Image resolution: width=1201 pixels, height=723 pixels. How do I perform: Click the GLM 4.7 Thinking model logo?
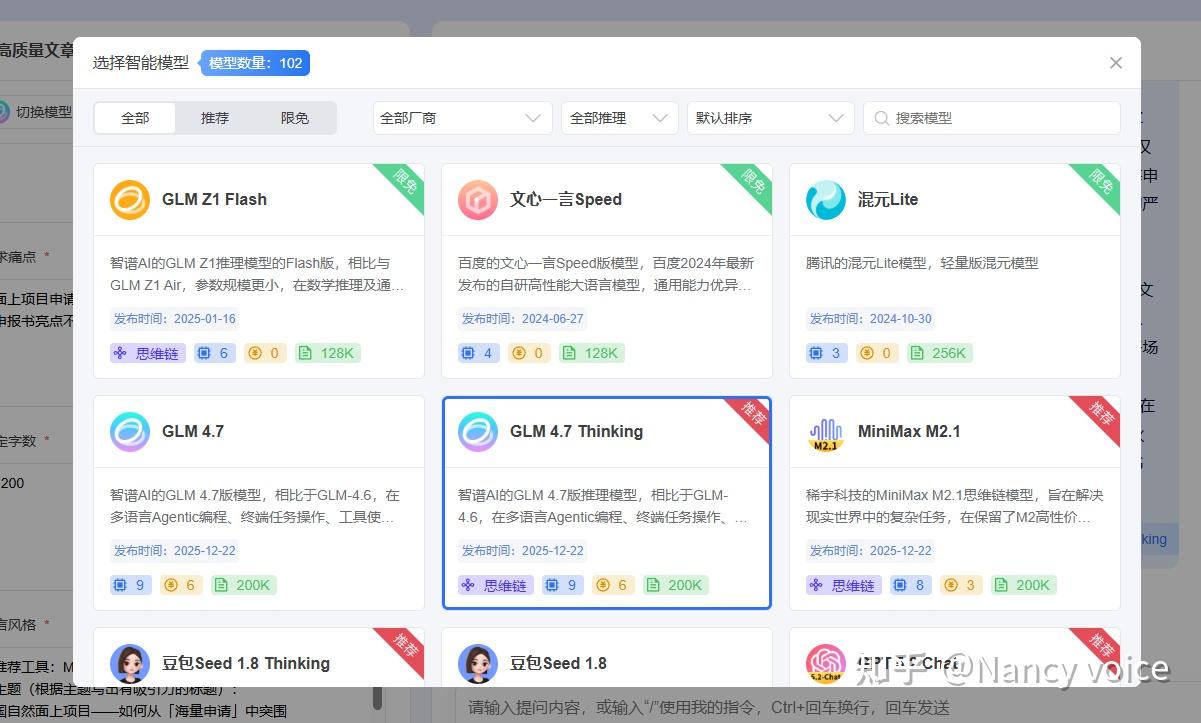click(x=478, y=432)
